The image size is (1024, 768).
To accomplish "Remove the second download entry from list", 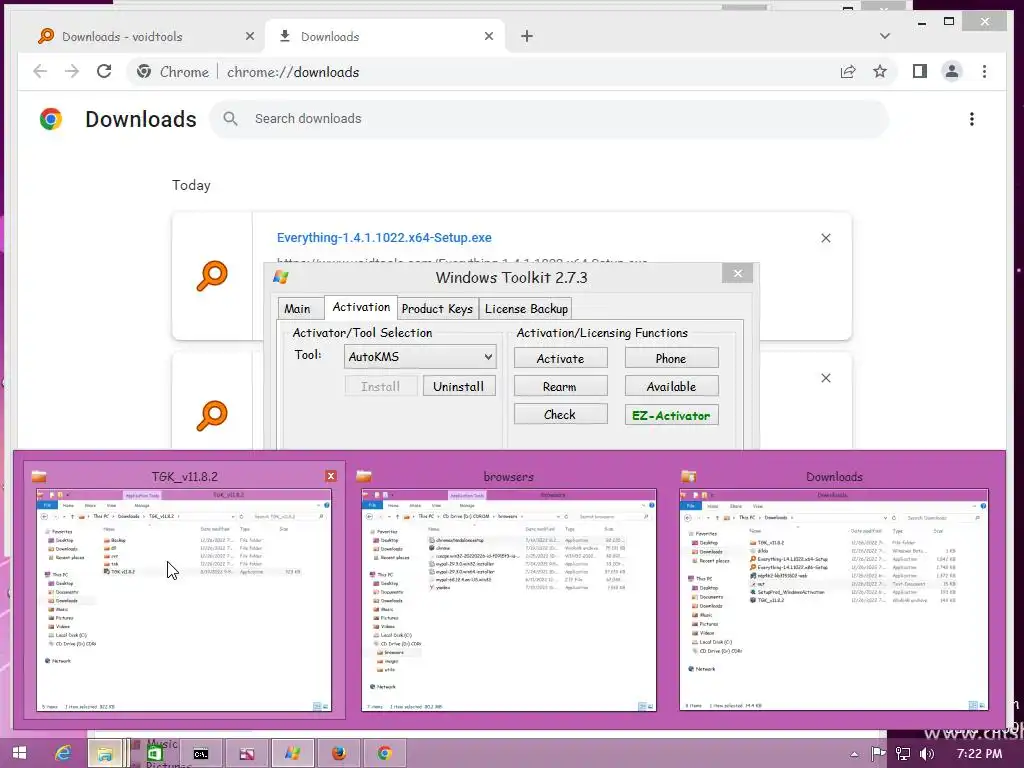I will click(x=825, y=378).
